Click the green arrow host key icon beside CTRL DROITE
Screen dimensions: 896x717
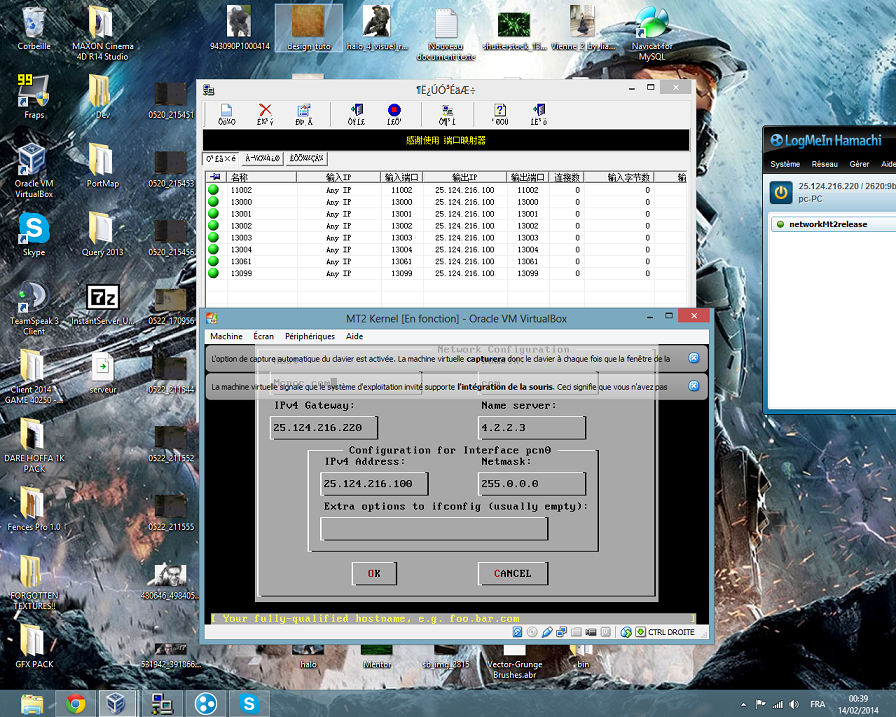(x=641, y=632)
